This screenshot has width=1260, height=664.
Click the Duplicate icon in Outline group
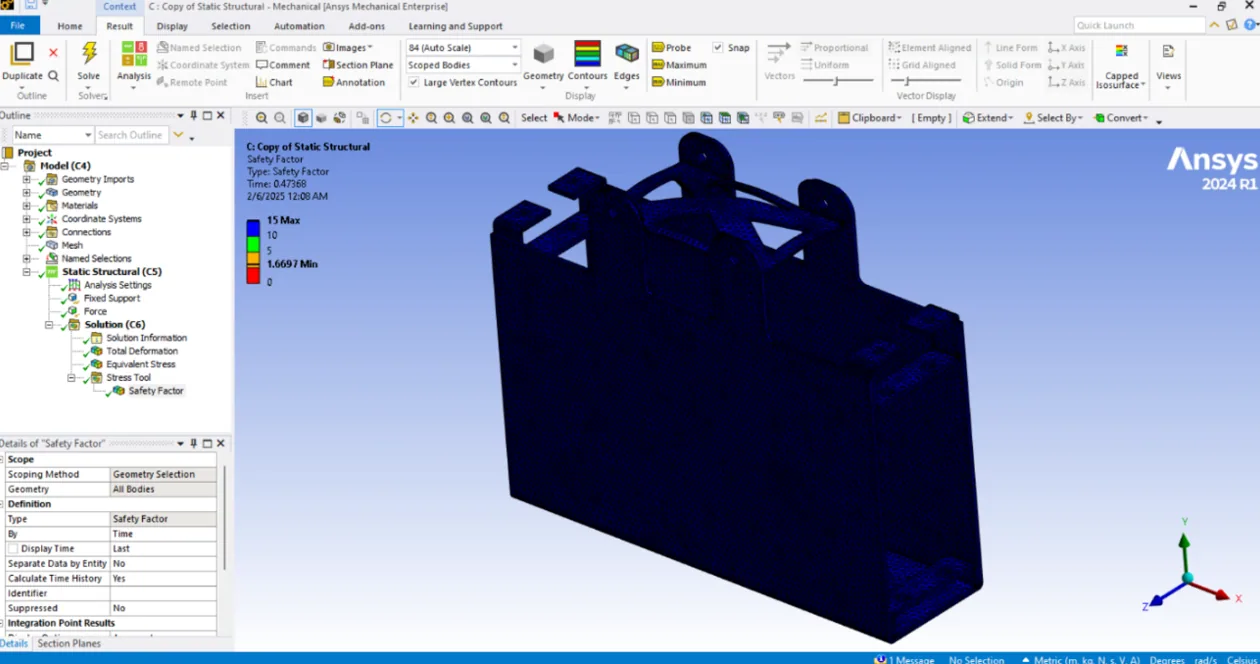click(x=22, y=54)
